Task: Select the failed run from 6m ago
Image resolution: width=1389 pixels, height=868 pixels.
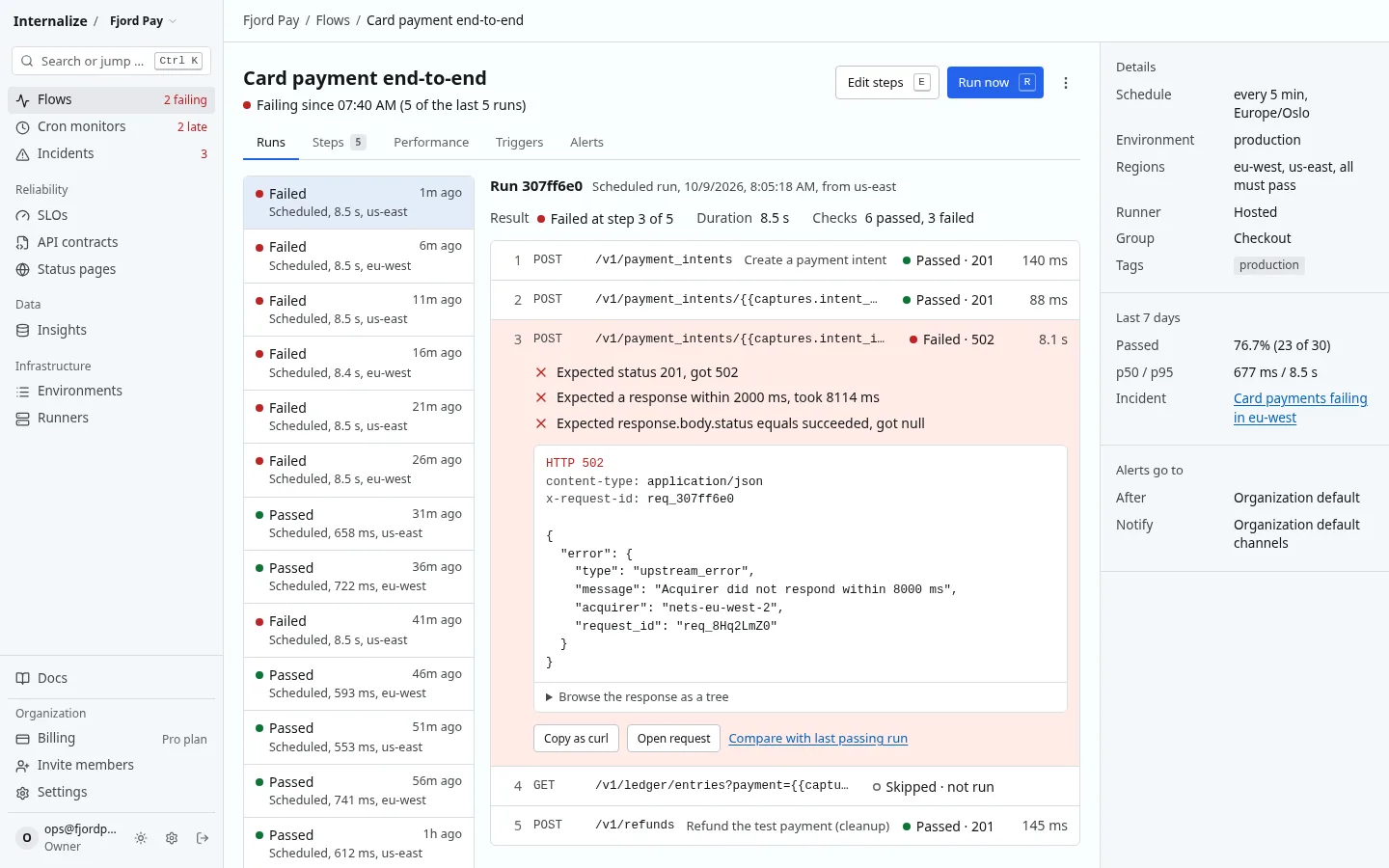Action: (359, 256)
